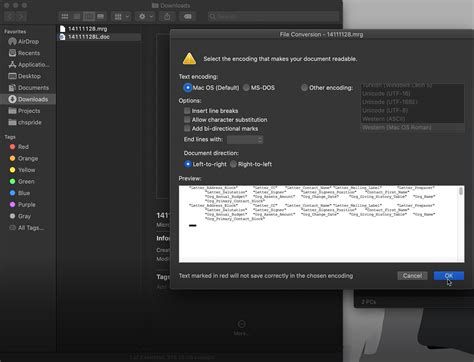474x362 pixels.
Task: Go back in the Finder toolbar
Action: tap(10, 16)
